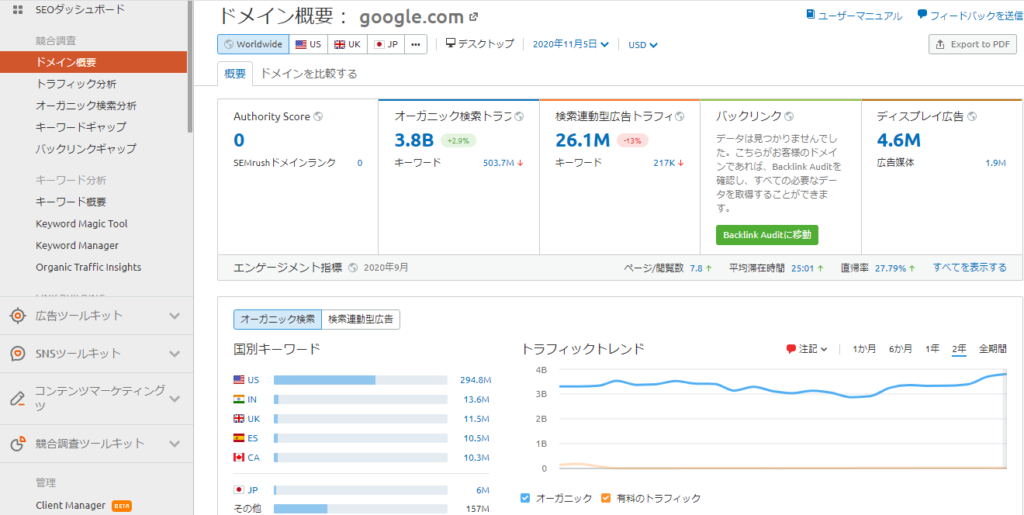
Task: Set trend range to 1年
Action: [933, 349]
